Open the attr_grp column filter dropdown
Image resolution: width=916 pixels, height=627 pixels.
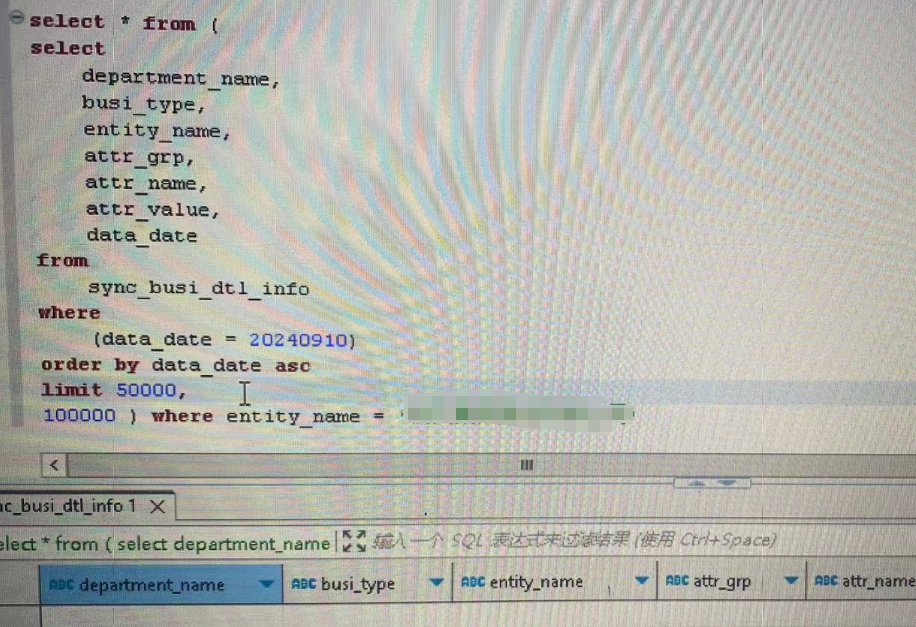pyautogui.click(x=791, y=580)
